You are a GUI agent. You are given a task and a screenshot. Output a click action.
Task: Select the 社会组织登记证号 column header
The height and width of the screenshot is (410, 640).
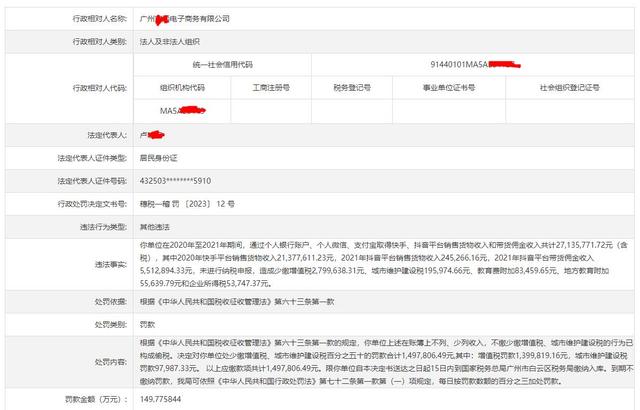(567, 87)
